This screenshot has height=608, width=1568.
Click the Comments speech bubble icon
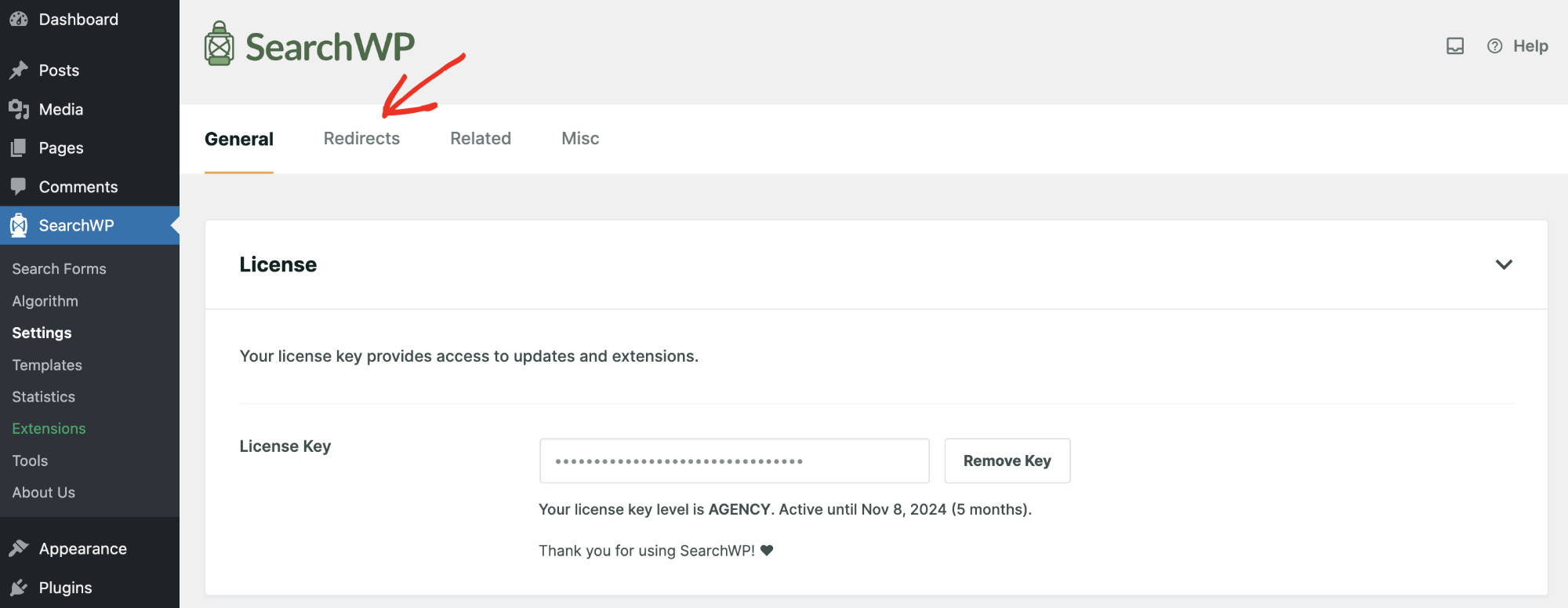[x=19, y=187]
